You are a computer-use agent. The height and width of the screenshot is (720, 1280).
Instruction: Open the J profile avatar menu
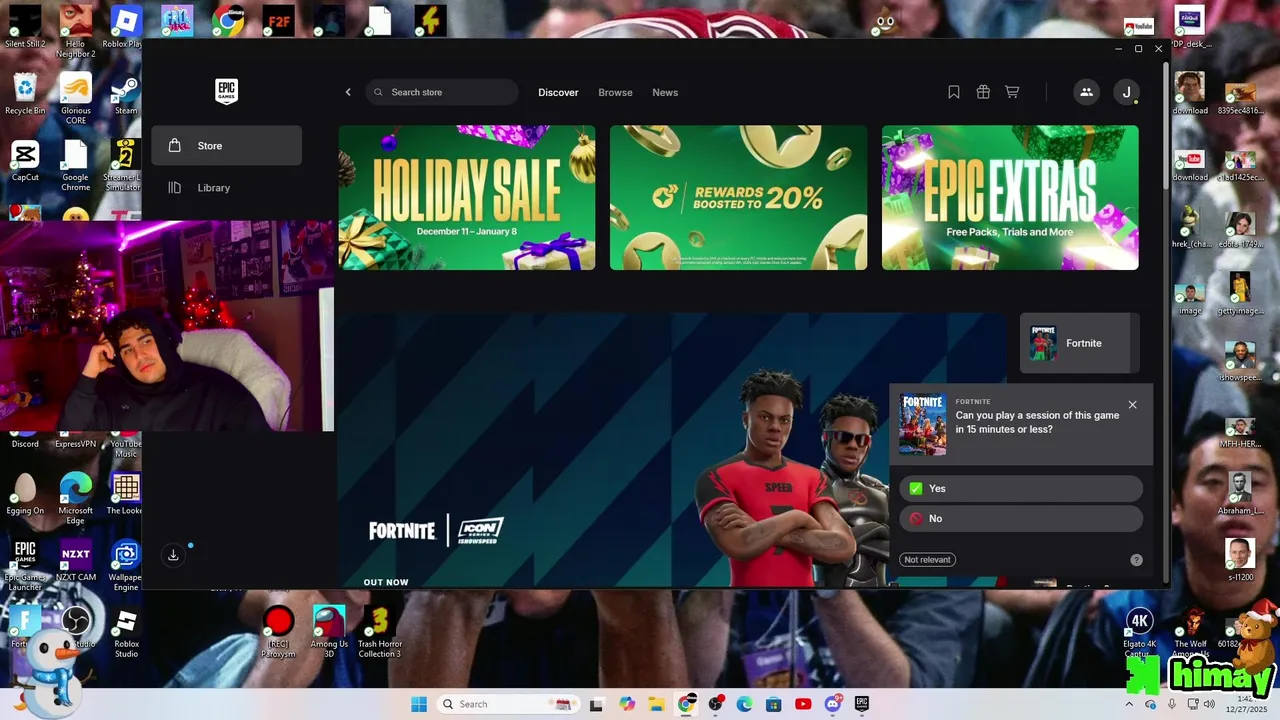click(1126, 92)
